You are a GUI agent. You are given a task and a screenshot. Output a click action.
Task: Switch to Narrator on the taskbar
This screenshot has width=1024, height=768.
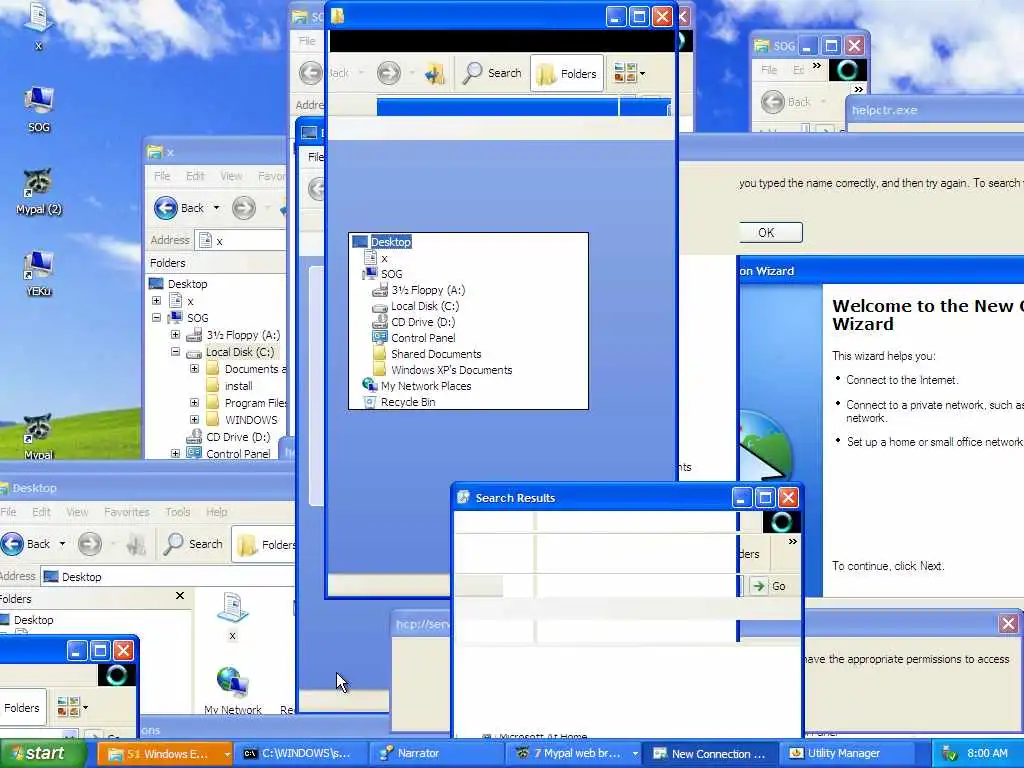435,754
